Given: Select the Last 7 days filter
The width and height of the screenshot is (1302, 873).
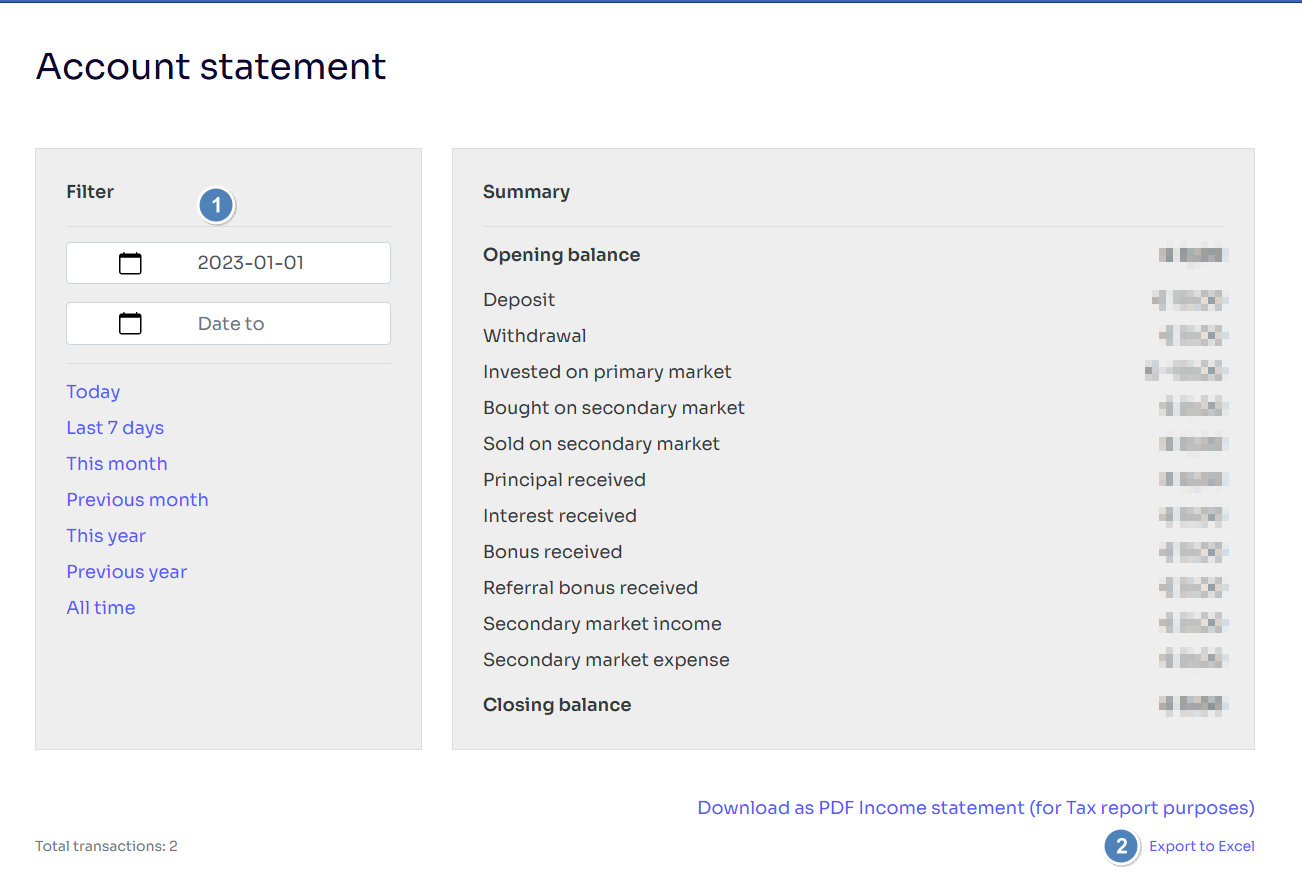Looking at the screenshot, I should coord(115,428).
